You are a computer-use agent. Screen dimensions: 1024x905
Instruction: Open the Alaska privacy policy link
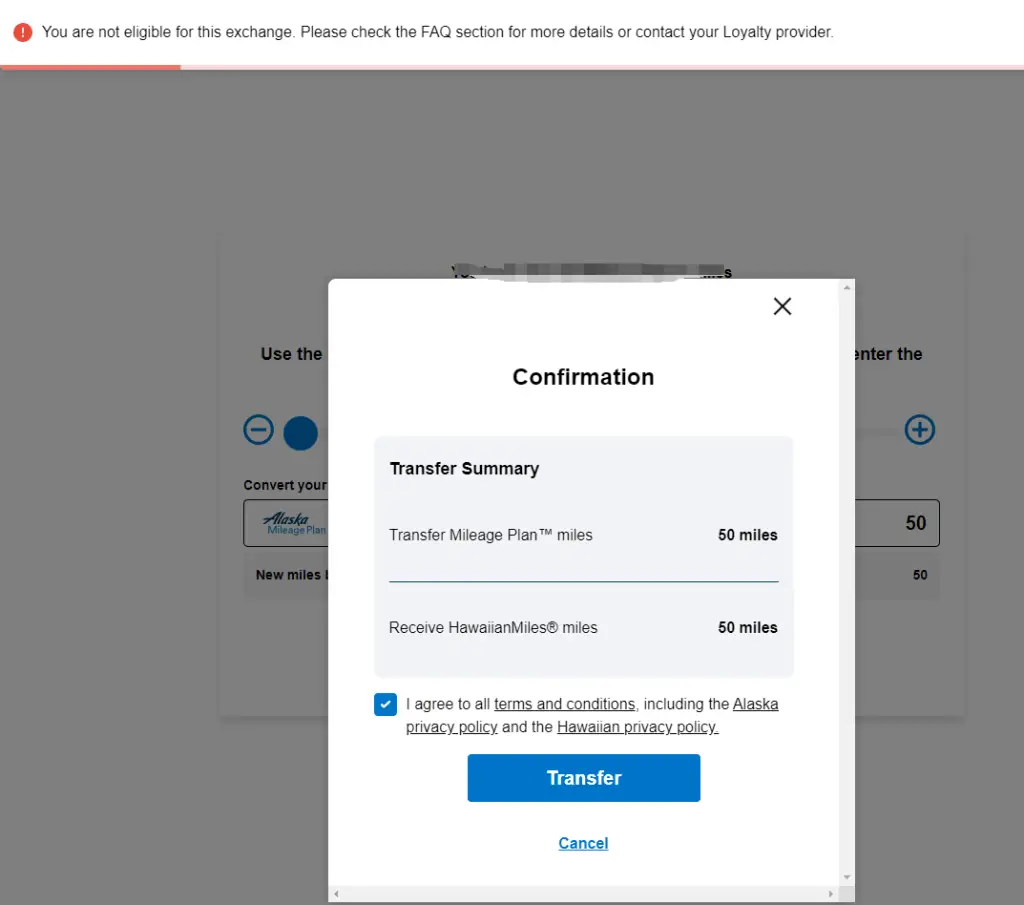[755, 704]
